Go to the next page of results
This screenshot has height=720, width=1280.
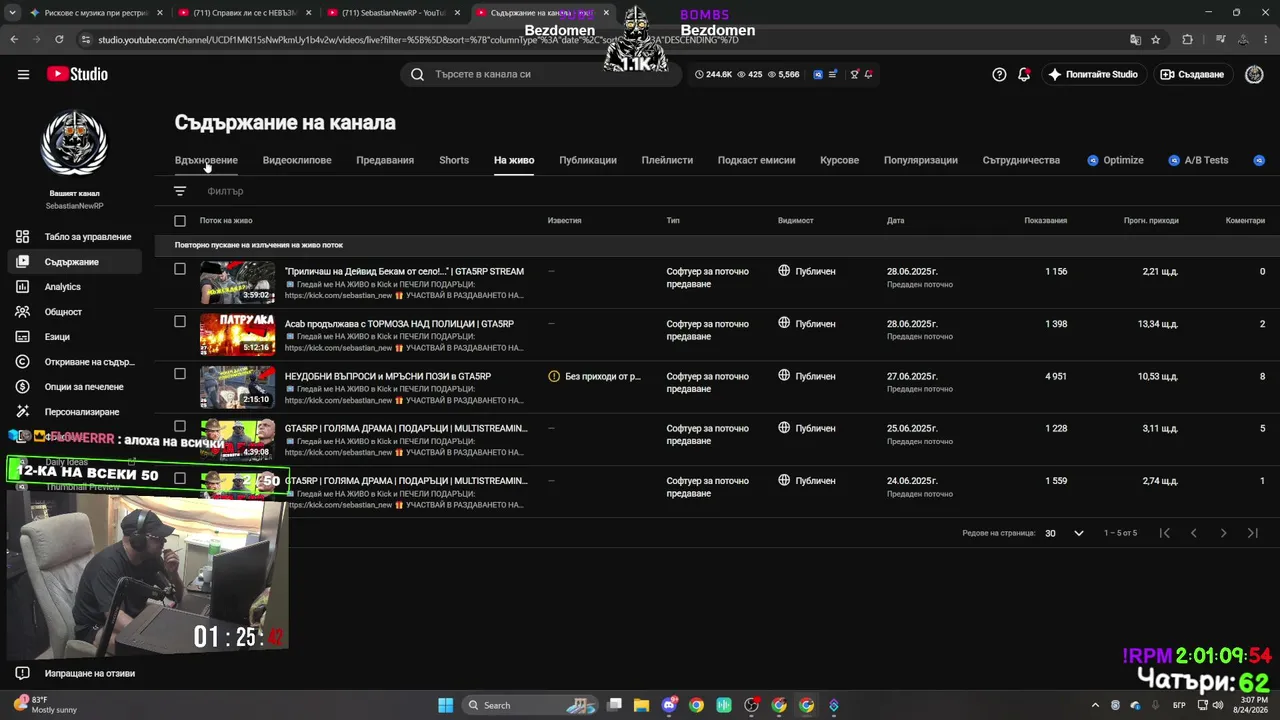(1223, 533)
